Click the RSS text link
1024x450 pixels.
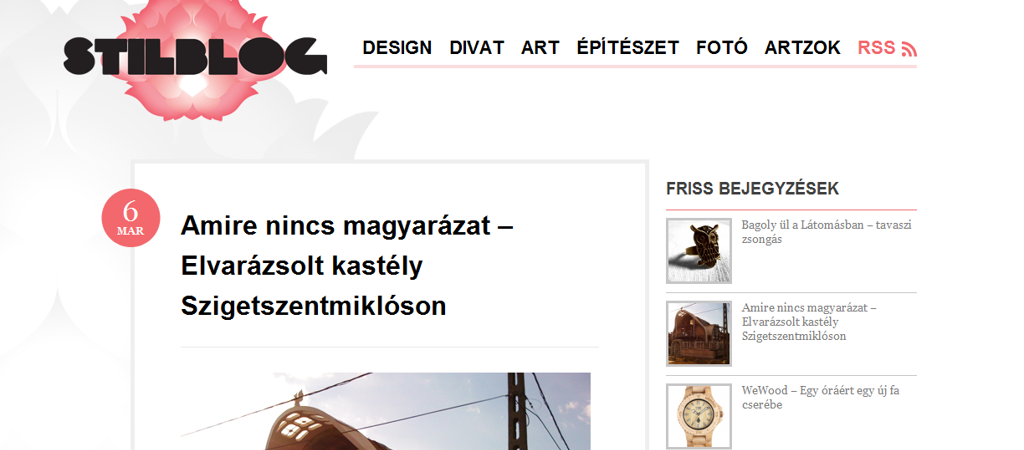(876, 48)
